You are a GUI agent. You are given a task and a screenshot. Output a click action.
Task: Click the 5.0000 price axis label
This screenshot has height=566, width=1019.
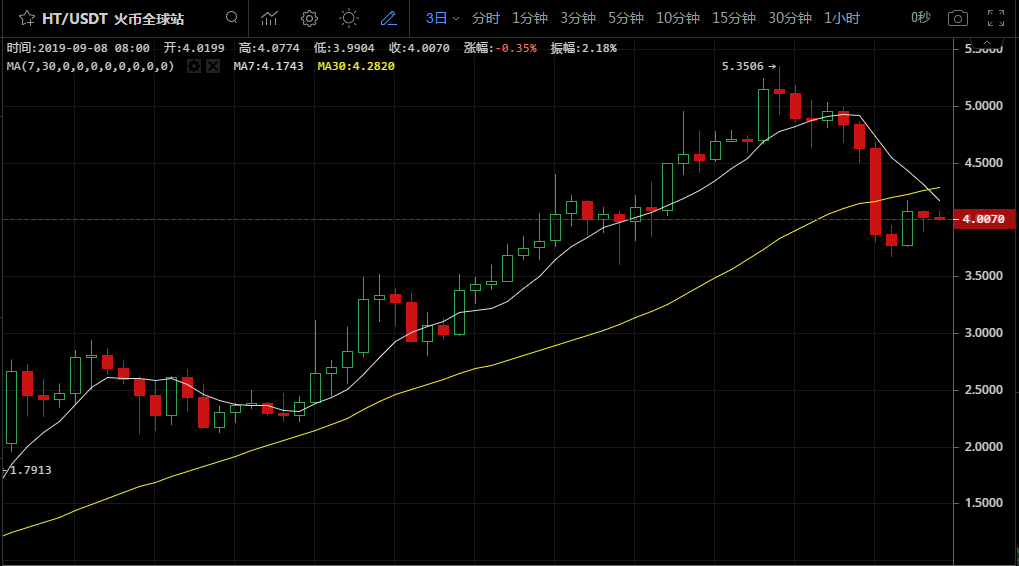tap(983, 106)
